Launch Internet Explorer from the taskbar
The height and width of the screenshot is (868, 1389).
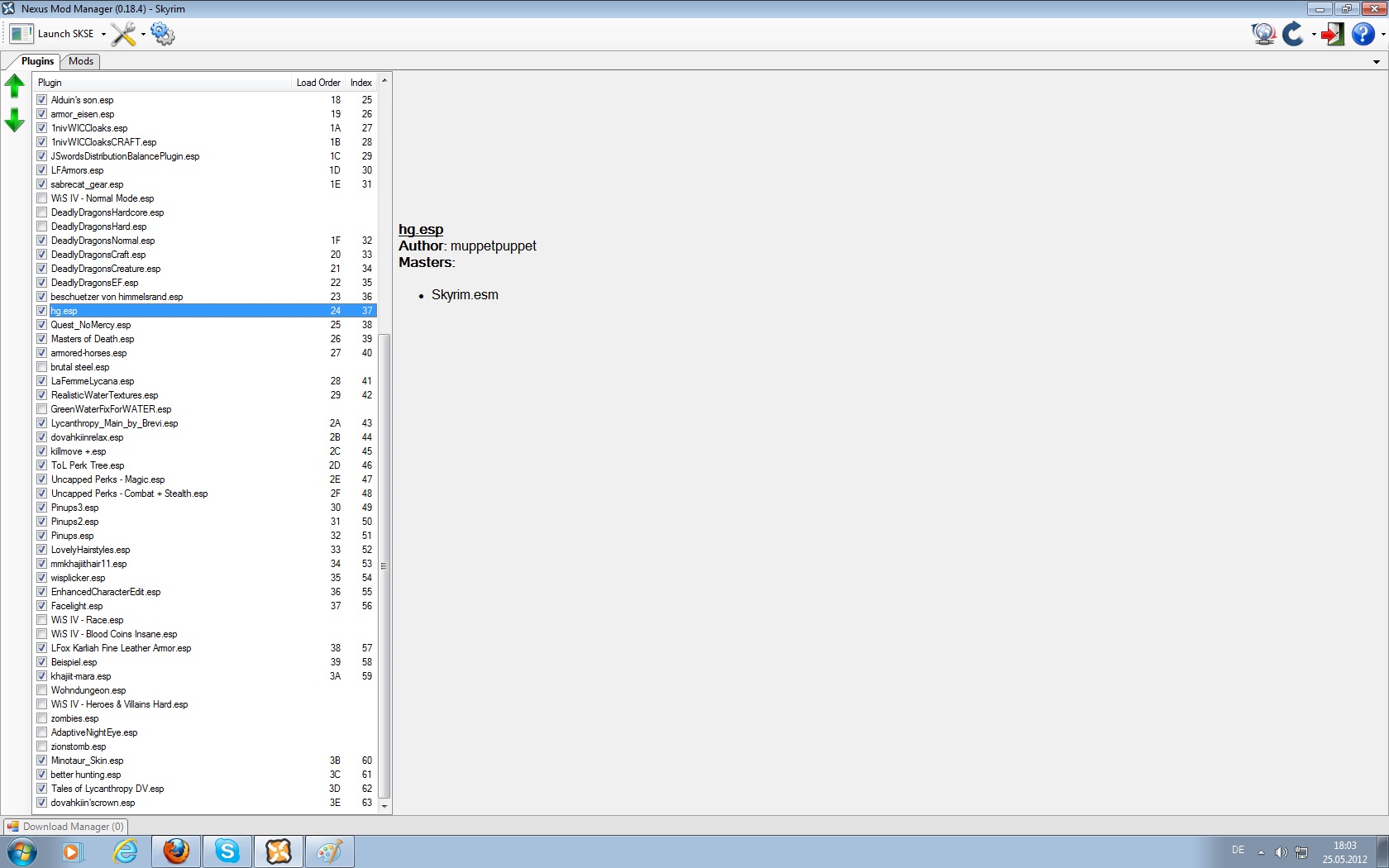[125, 851]
